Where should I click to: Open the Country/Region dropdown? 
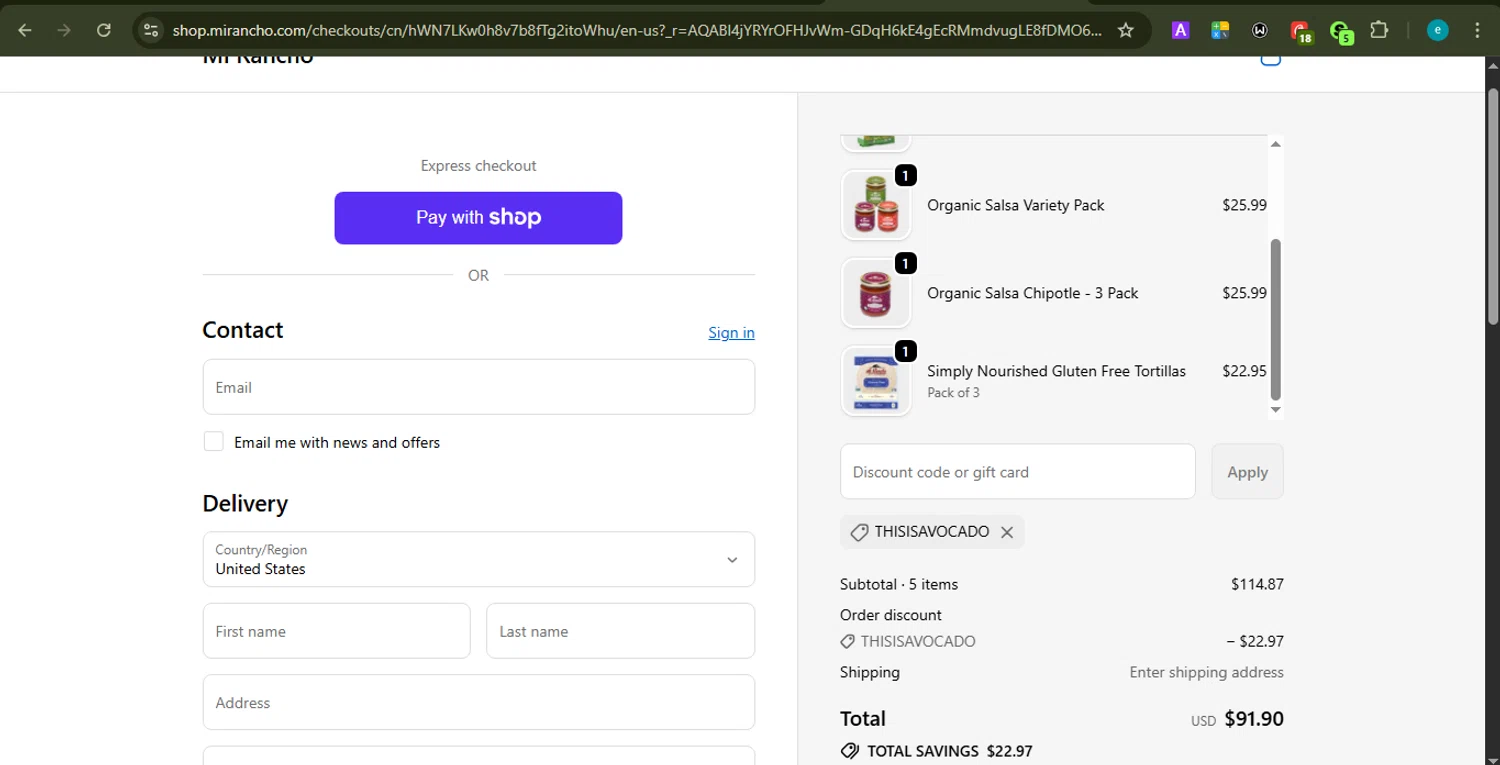[479, 559]
